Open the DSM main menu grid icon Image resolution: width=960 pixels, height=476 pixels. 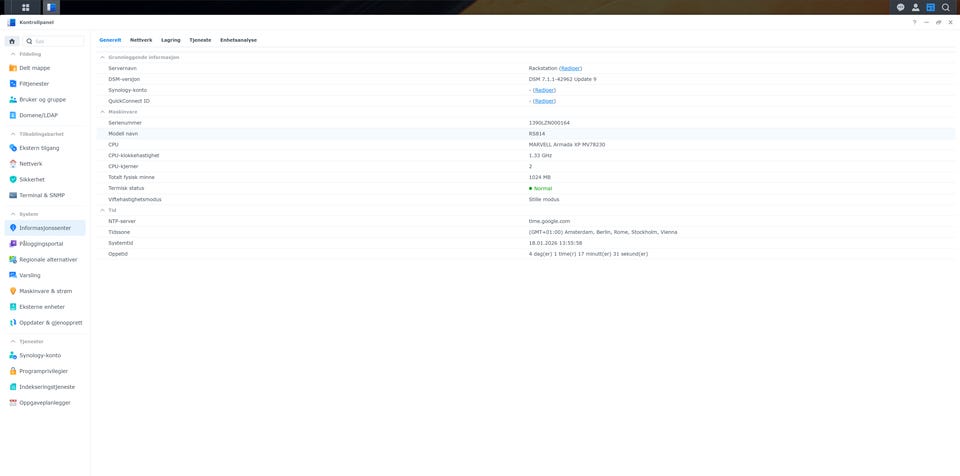26,7
